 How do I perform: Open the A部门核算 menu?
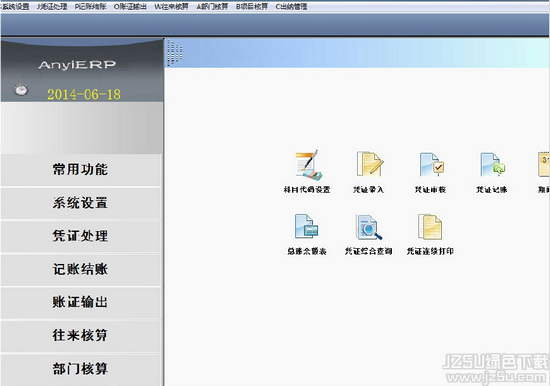212,7
